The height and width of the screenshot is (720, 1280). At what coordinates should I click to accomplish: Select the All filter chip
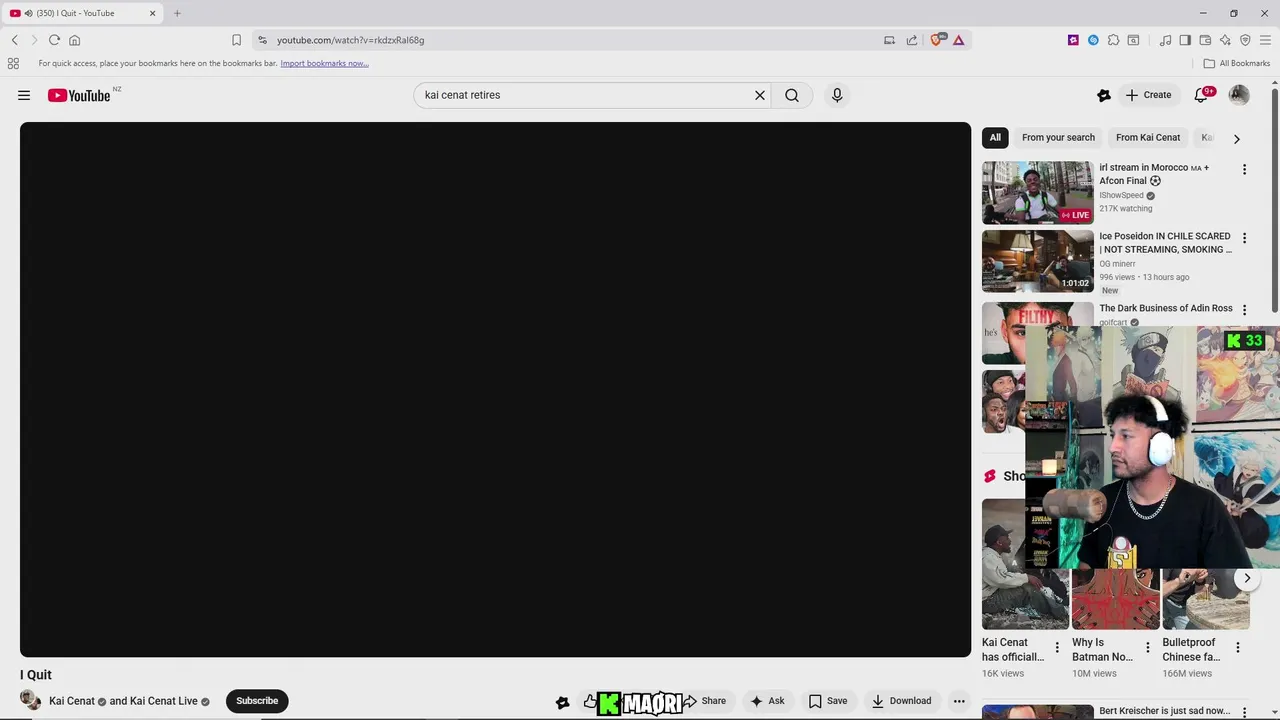[995, 138]
